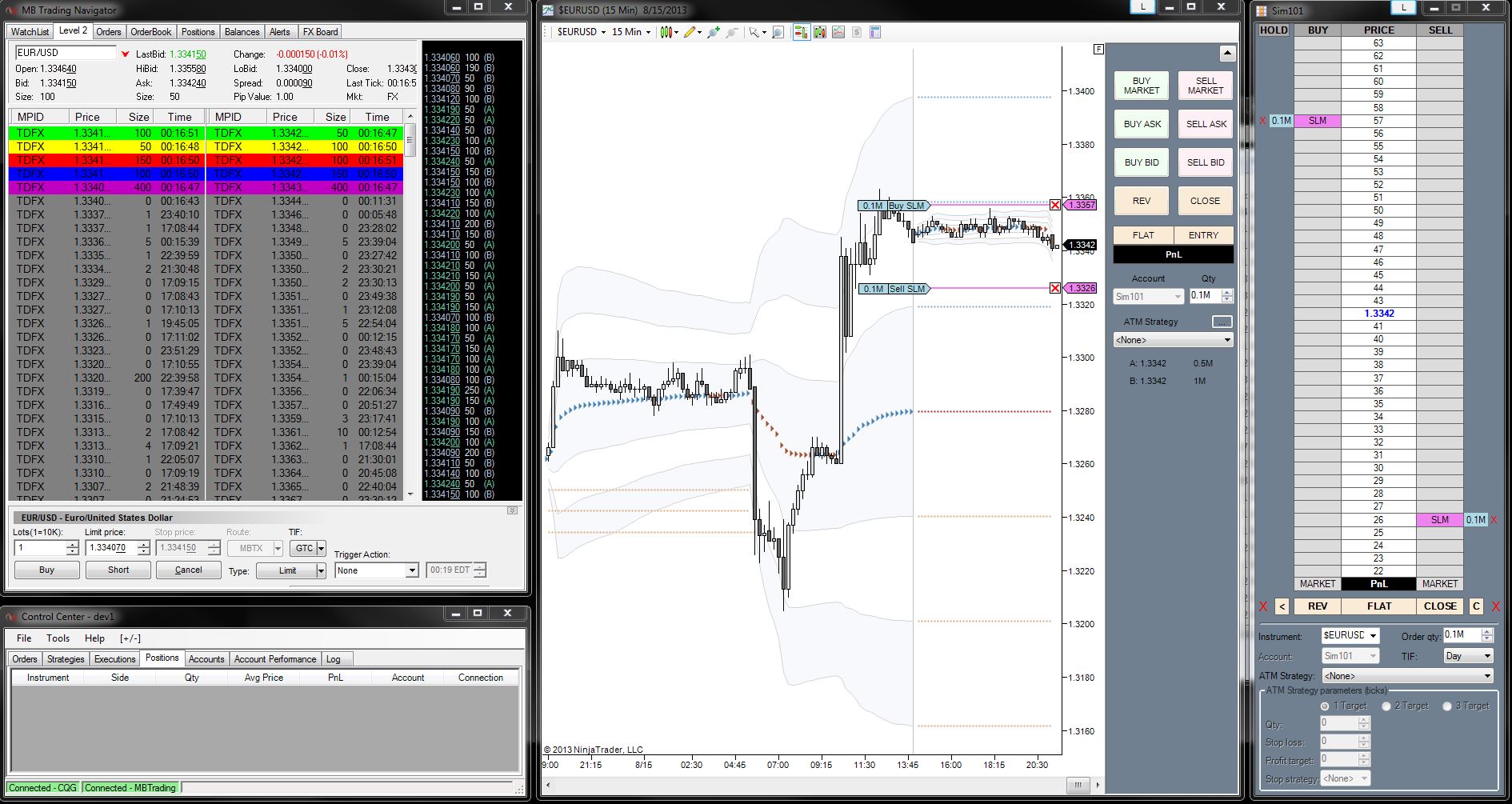Click the Qty field in Chart Trader
Image resolution: width=1512 pixels, height=804 pixels.
(1205, 295)
